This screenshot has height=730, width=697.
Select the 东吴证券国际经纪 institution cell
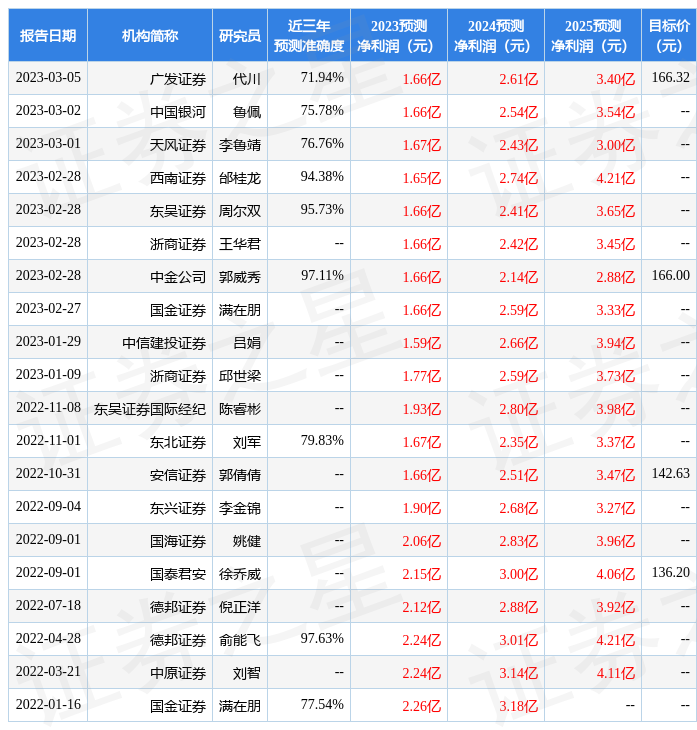(x=150, y=409)
